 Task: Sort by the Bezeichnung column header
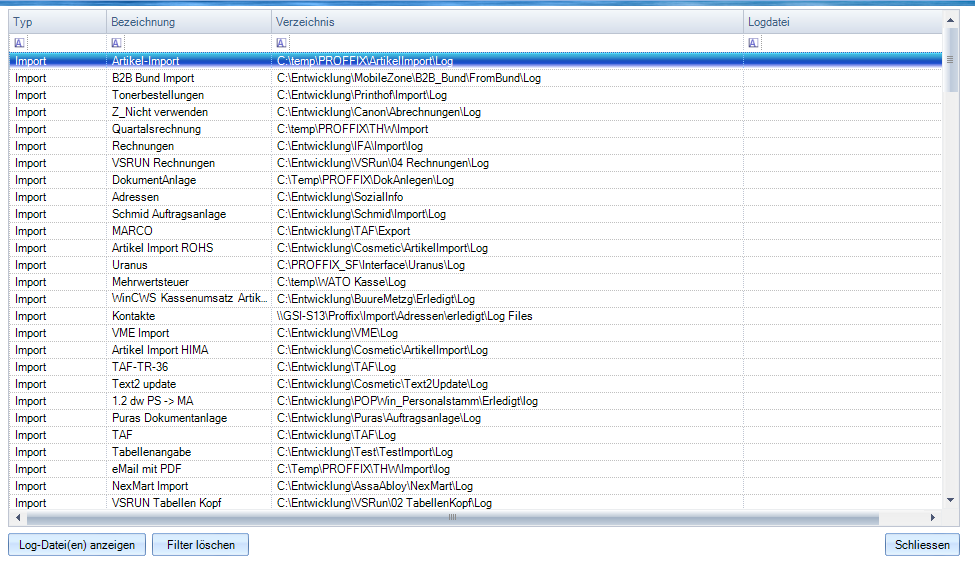(143, 22)
